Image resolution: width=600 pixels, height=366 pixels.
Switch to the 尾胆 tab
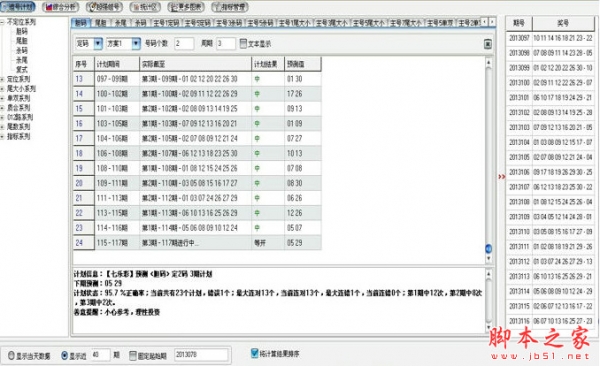click(x=101, y=23)
